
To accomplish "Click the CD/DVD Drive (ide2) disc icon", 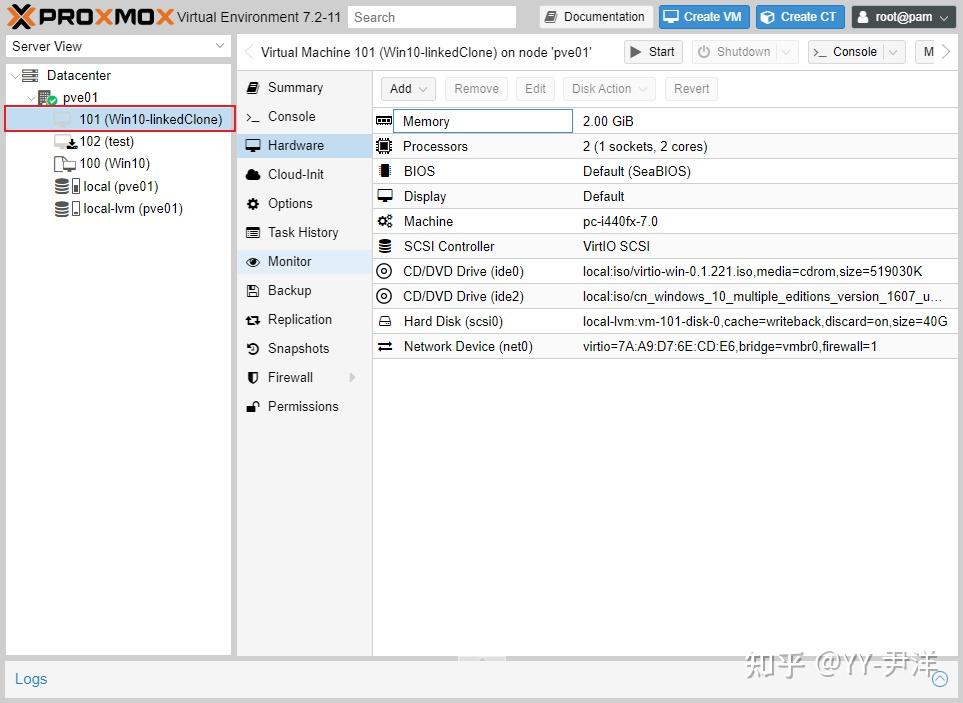I will (x=384, y=296).
